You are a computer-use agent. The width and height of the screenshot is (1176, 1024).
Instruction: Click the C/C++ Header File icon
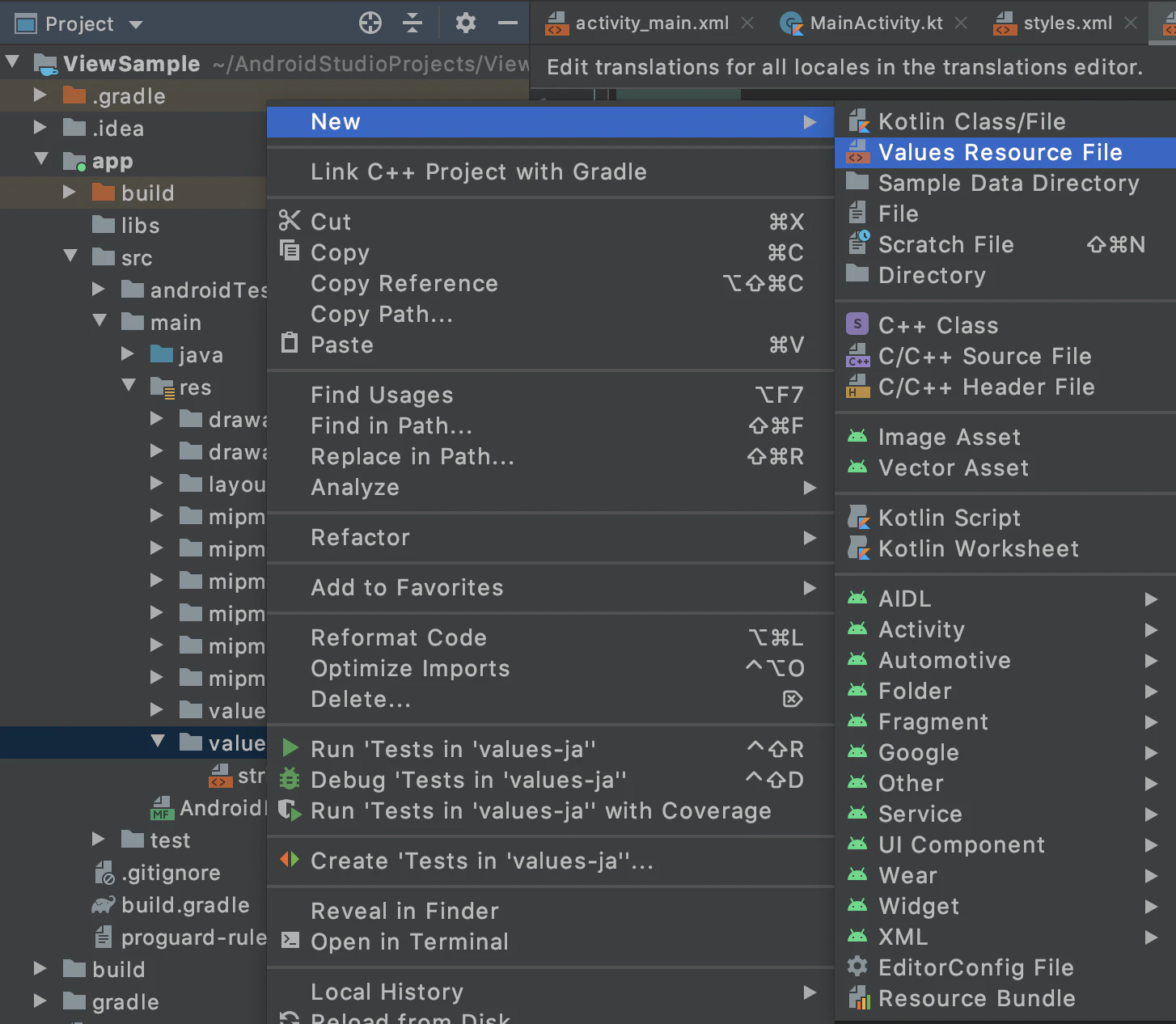(x=857, y=387)
